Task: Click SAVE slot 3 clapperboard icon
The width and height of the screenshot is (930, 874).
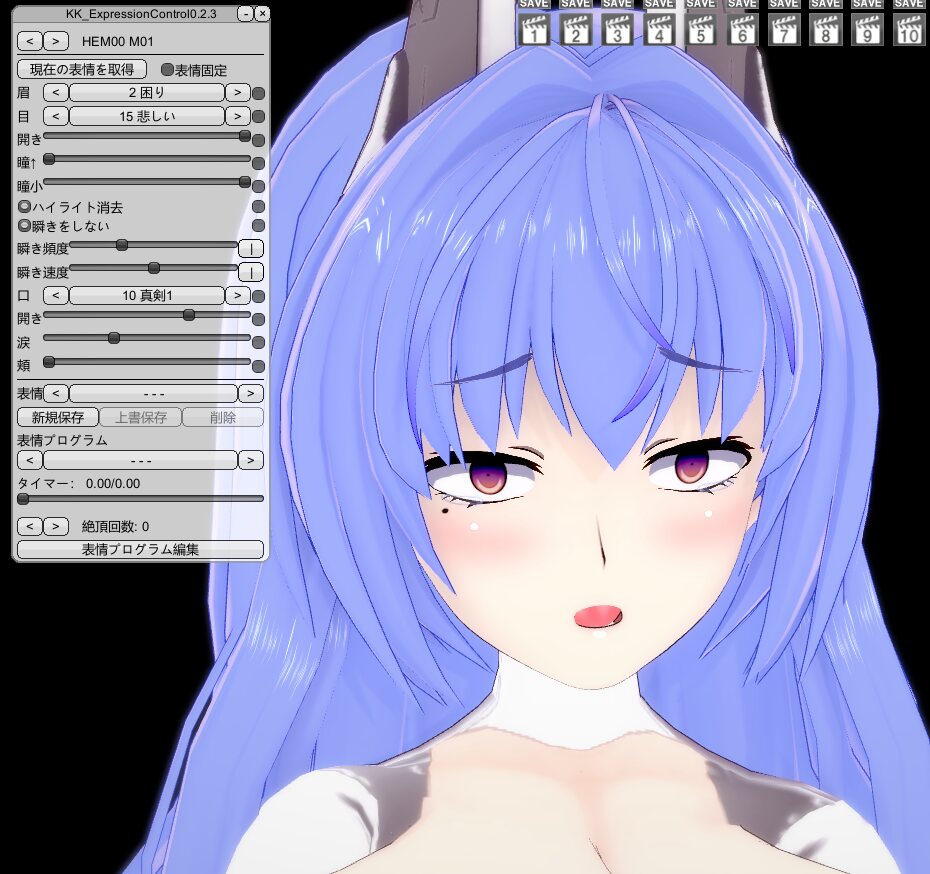Action: click(617, 30)
